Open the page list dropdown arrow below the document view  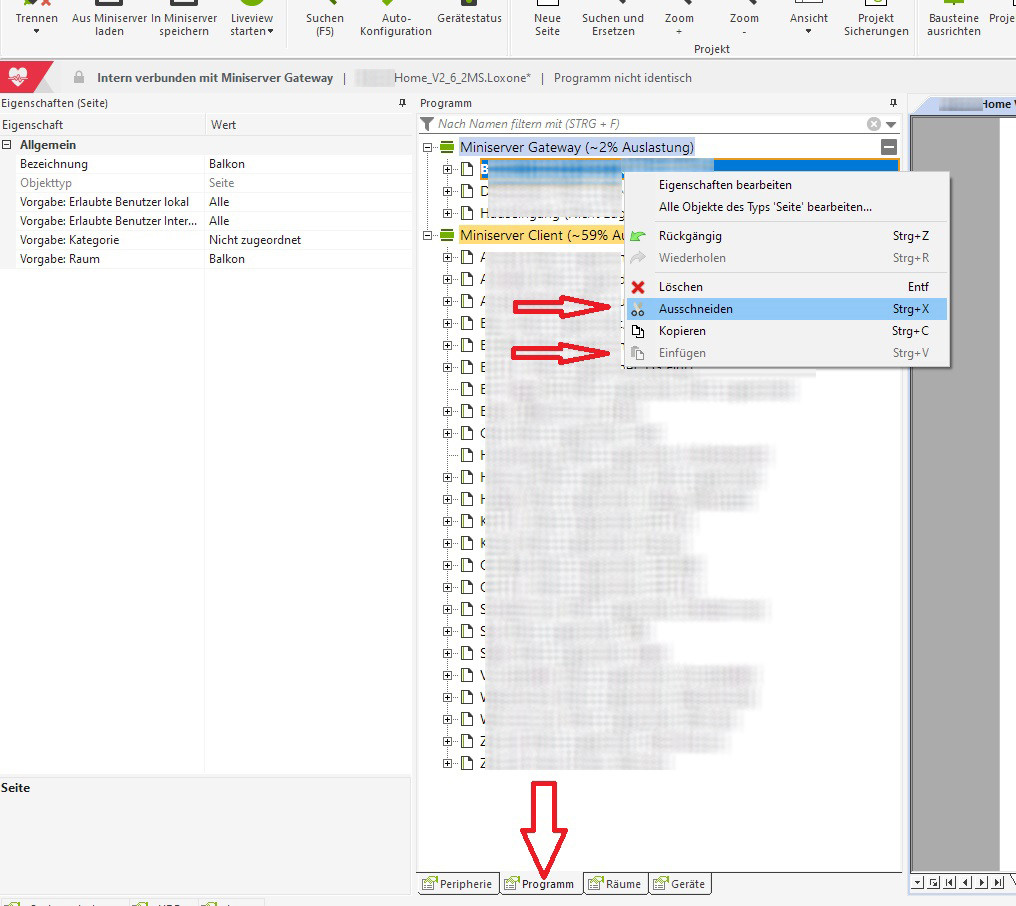(918, 882)
